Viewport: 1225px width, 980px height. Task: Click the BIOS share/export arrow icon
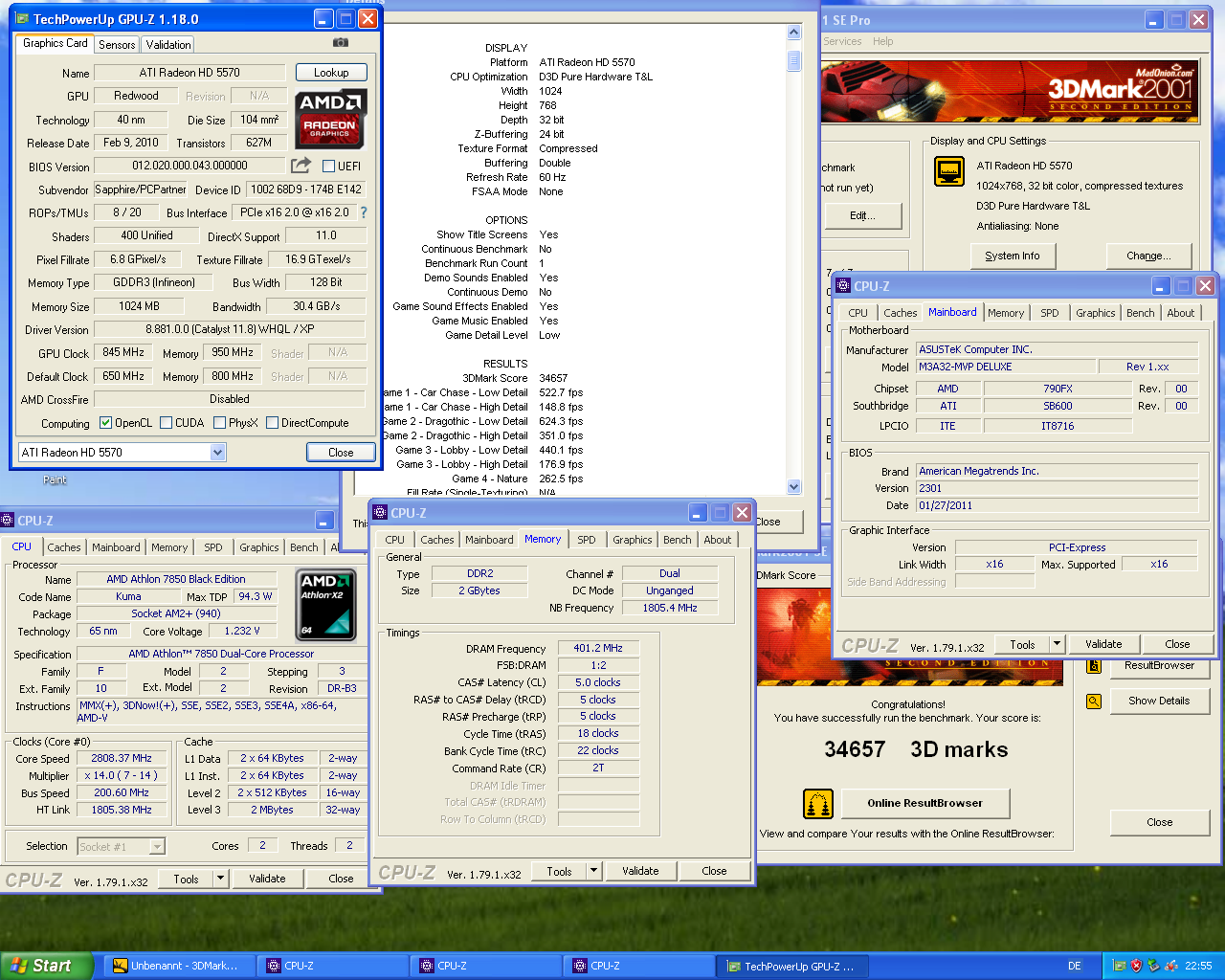coord(301,165)
